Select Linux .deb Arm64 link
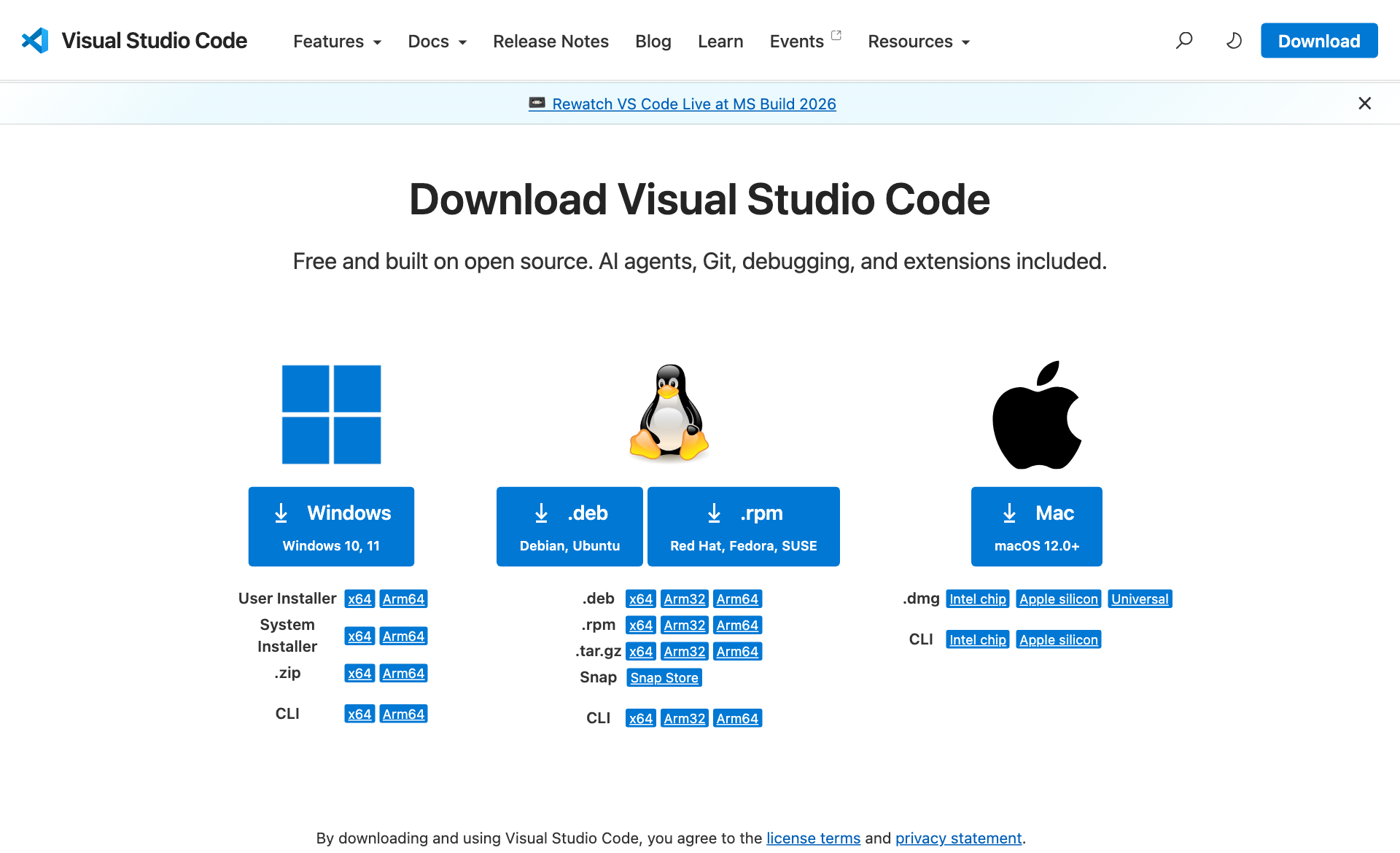1400x853 pixels. point(737,599)
